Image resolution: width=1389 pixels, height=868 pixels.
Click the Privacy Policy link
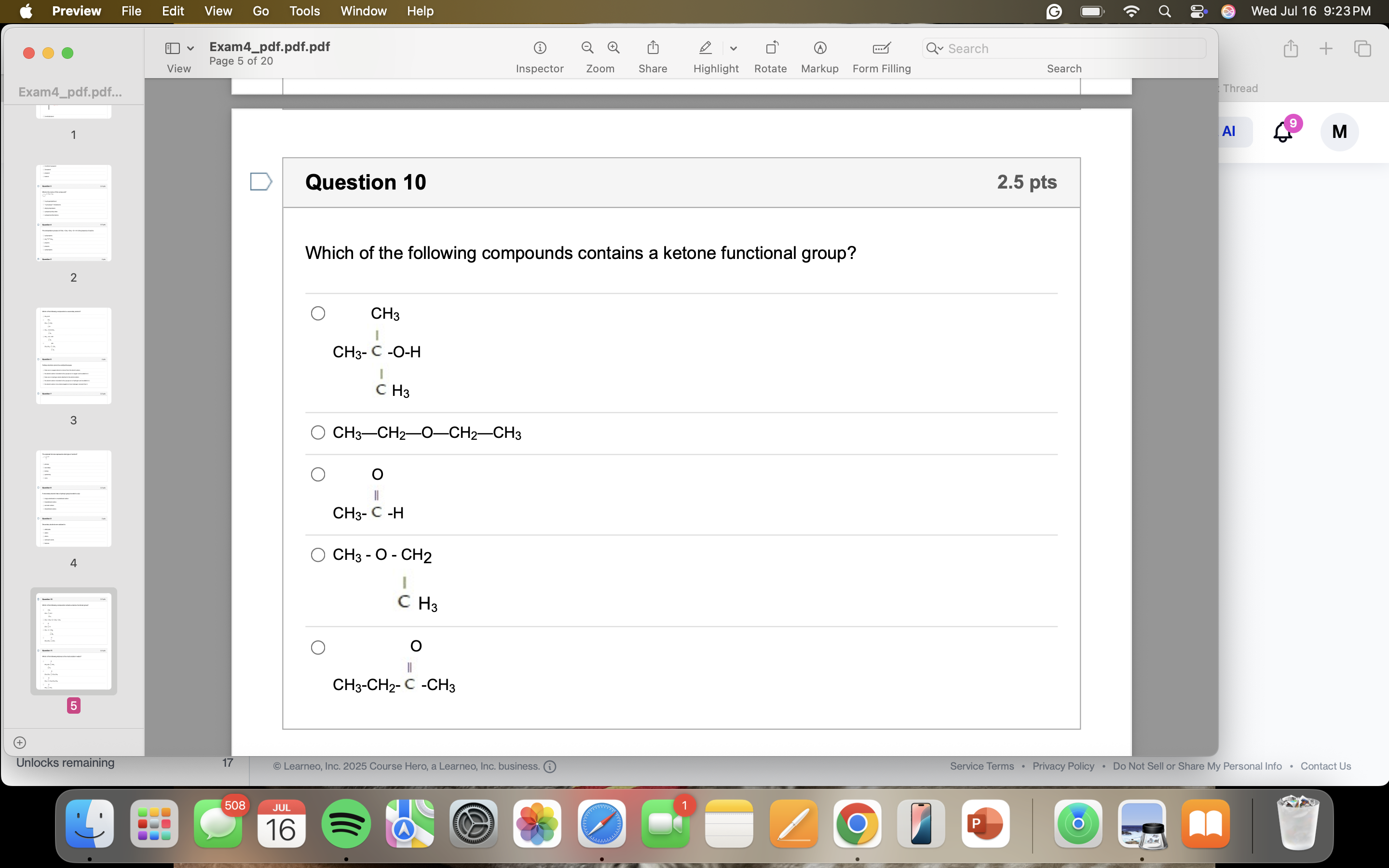pyautogui.click(x=1062, y=766)
